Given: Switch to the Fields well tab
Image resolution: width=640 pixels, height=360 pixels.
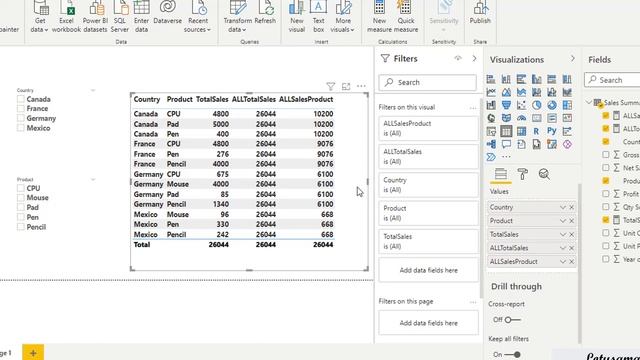Looking at the screenshot, I should 501,174.
